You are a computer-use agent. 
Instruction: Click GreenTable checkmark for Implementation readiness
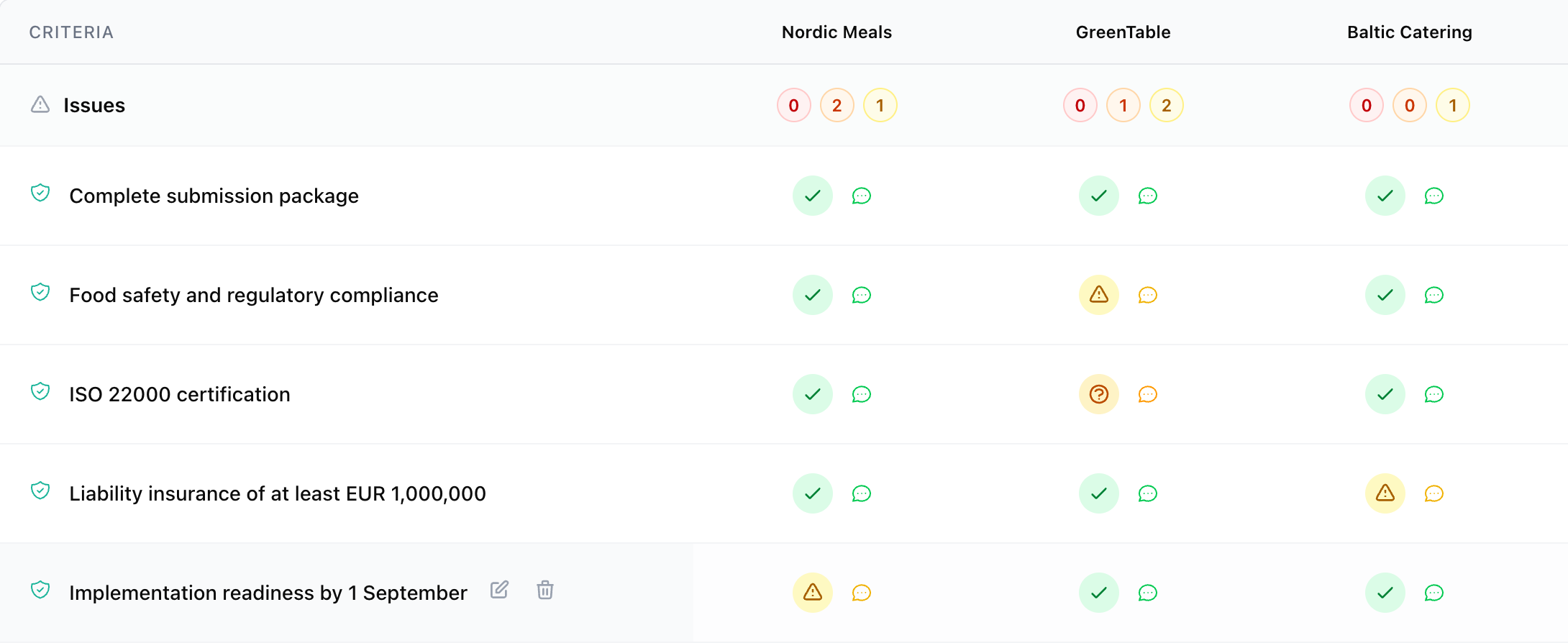pyautogui.click(x=1099, y=593)
